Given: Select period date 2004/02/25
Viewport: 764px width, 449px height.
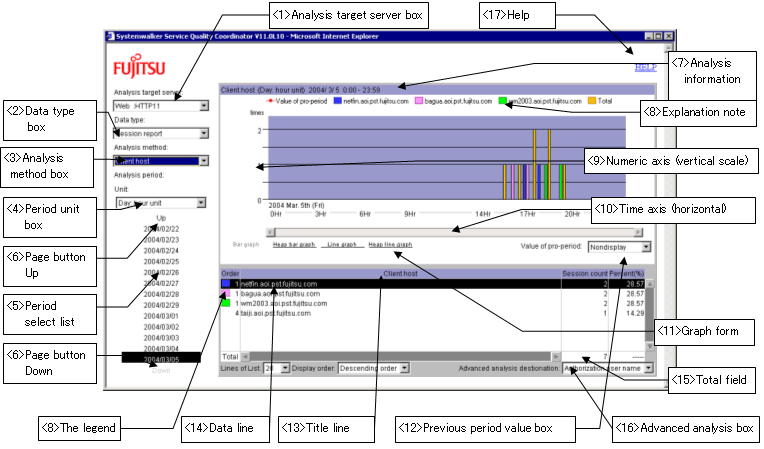Looking at the screenshot, I should [161, 262].
